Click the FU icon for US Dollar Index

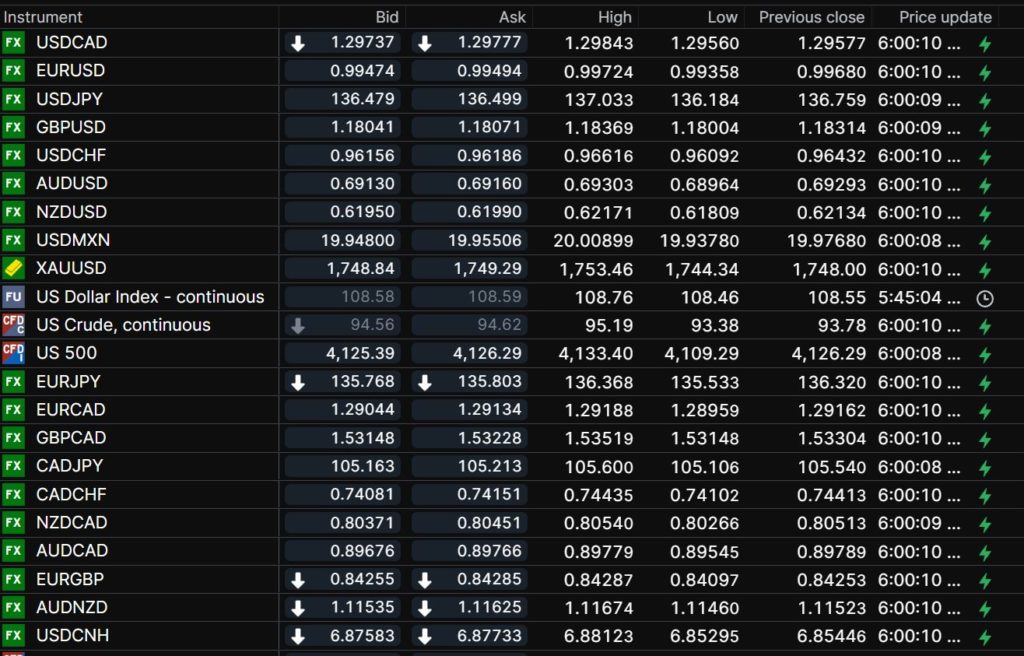point(13,297)
